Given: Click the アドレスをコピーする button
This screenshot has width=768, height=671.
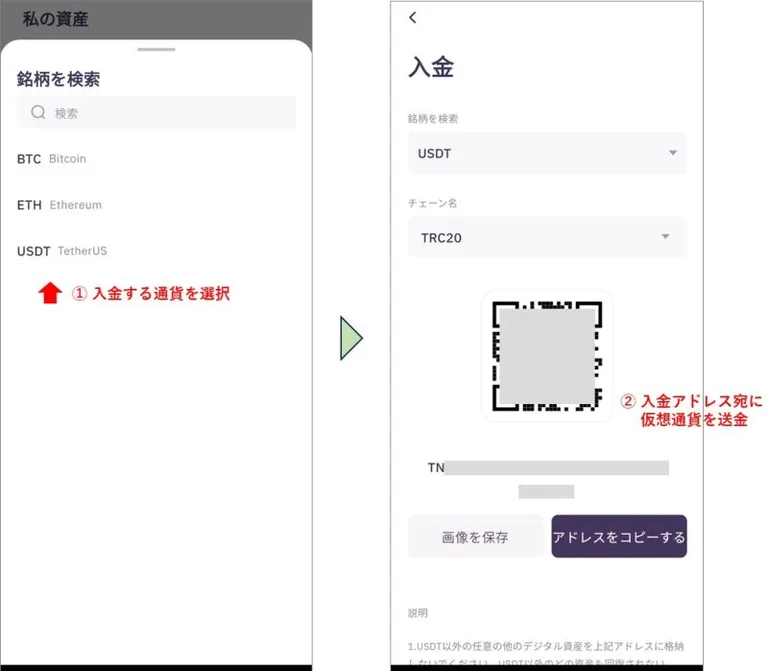Looking at the screenshot, I should pyautogui.click(x=619, y=537).
